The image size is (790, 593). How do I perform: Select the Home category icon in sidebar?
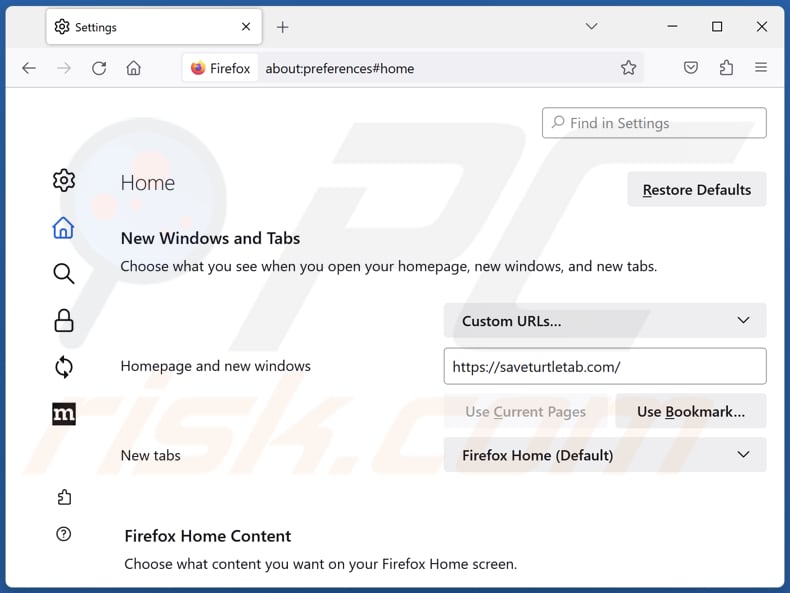(64, 228)
